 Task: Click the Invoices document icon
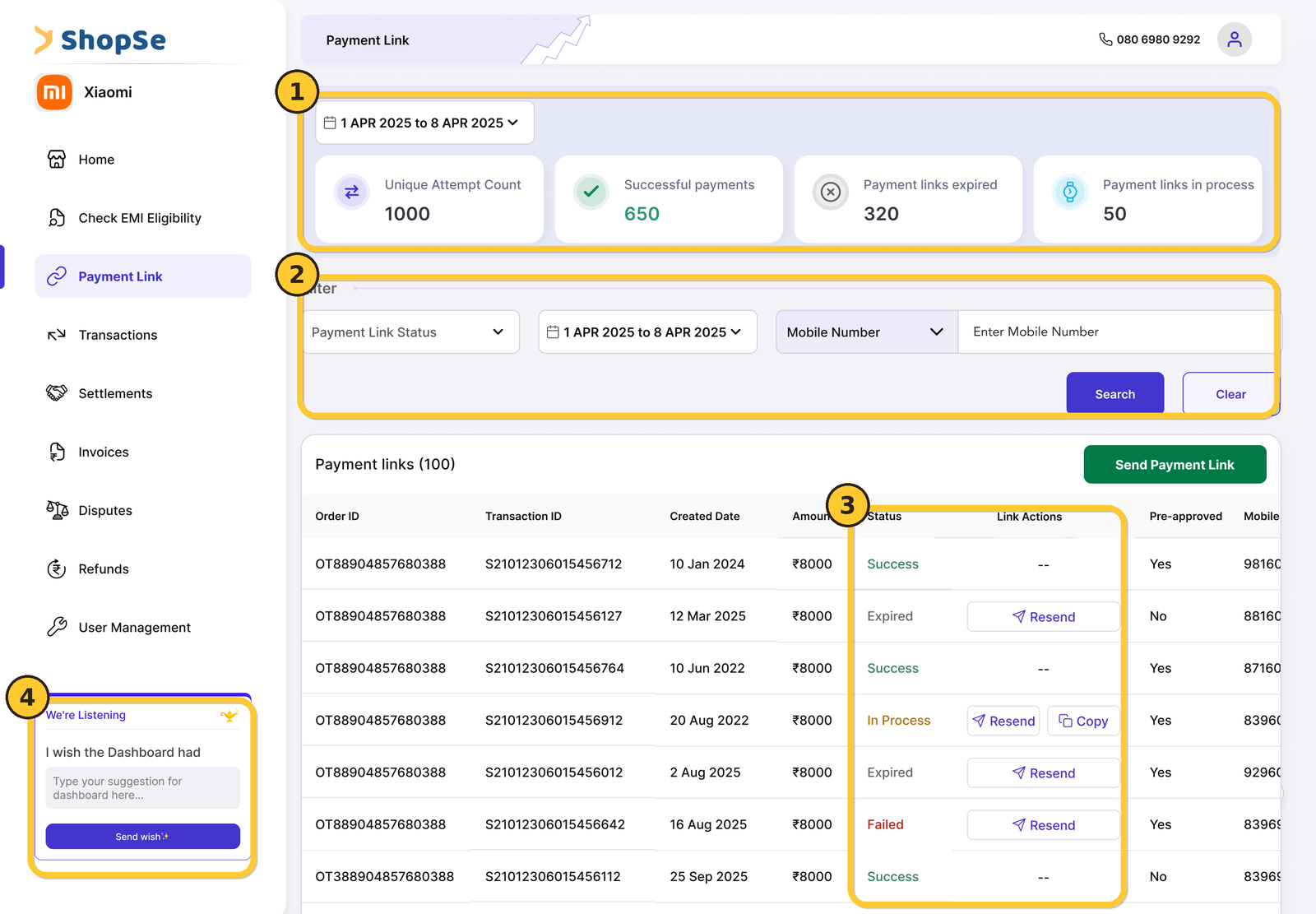pos(57,452)
